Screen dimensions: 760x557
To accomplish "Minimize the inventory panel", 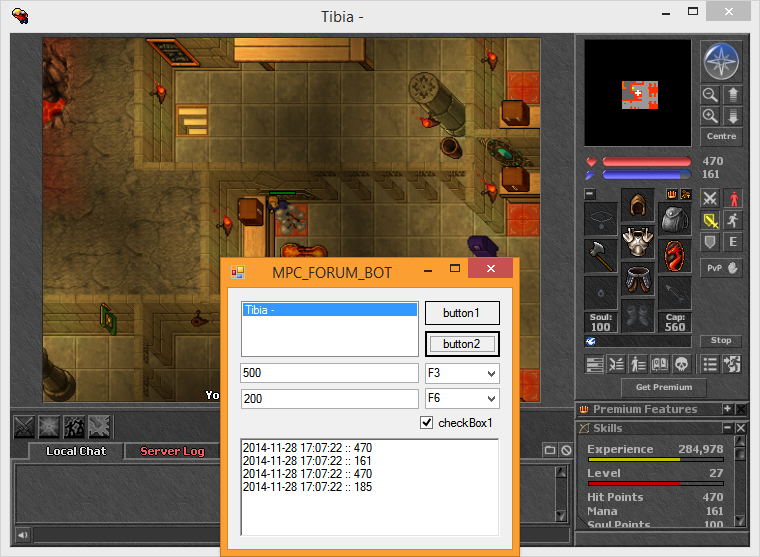I will (589, 194).
